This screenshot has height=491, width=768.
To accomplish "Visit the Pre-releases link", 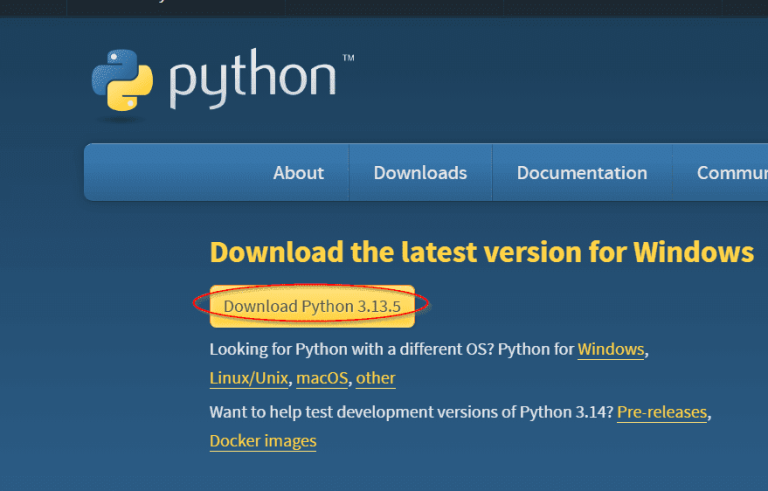I will click(x=662, y=412).
